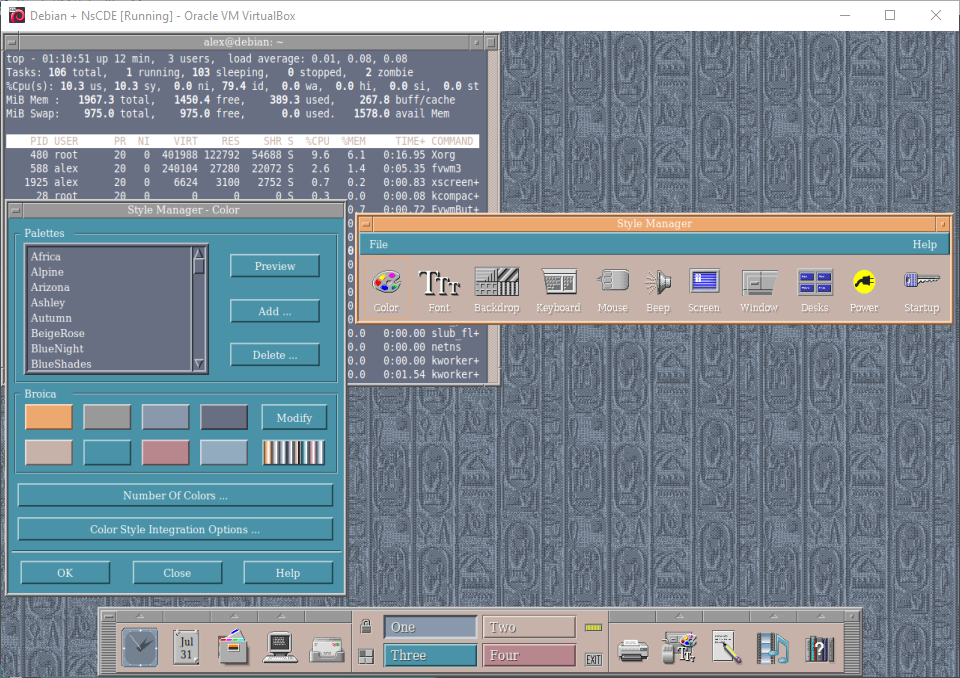960x678 pixels.
Task: Open the Backdrop settings icon
Action: (496, 283)
